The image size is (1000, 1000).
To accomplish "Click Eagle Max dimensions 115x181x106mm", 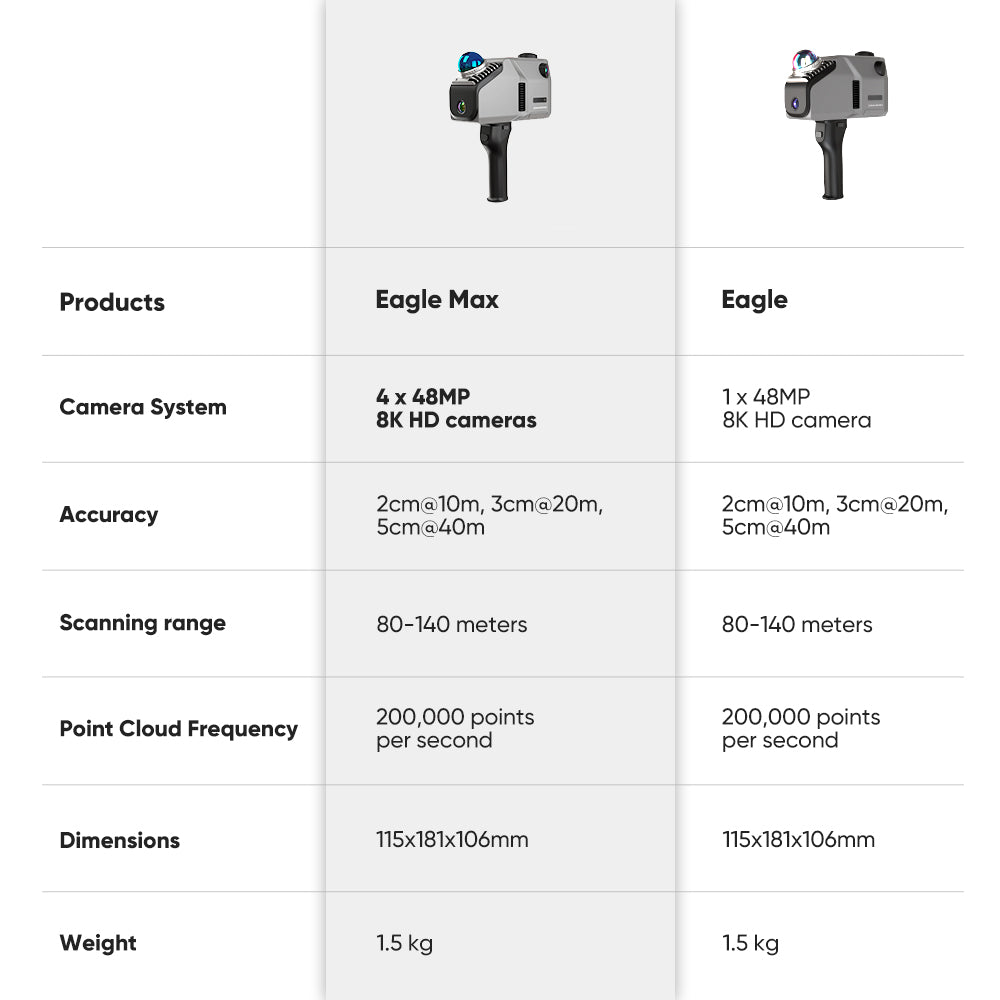I will tap(452, 839).
